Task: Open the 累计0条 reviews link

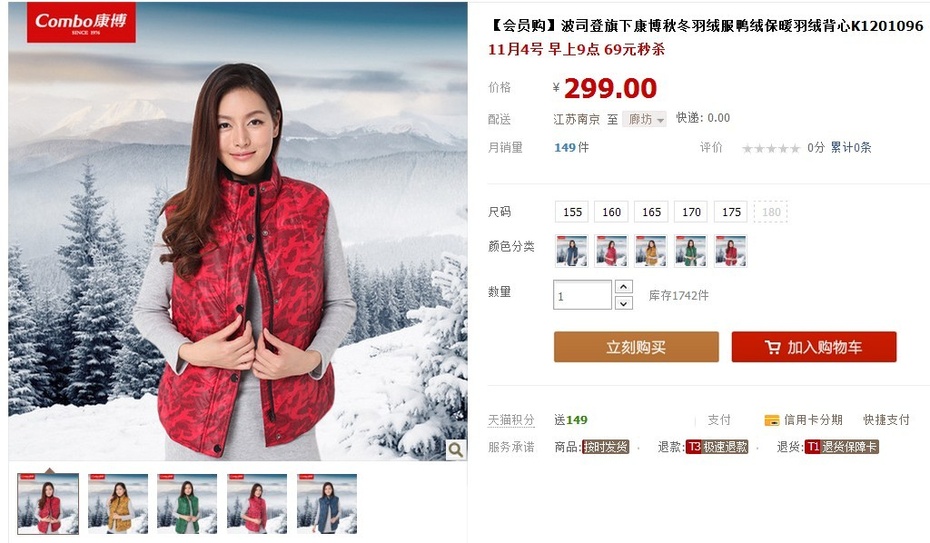Action: (851, 148)
